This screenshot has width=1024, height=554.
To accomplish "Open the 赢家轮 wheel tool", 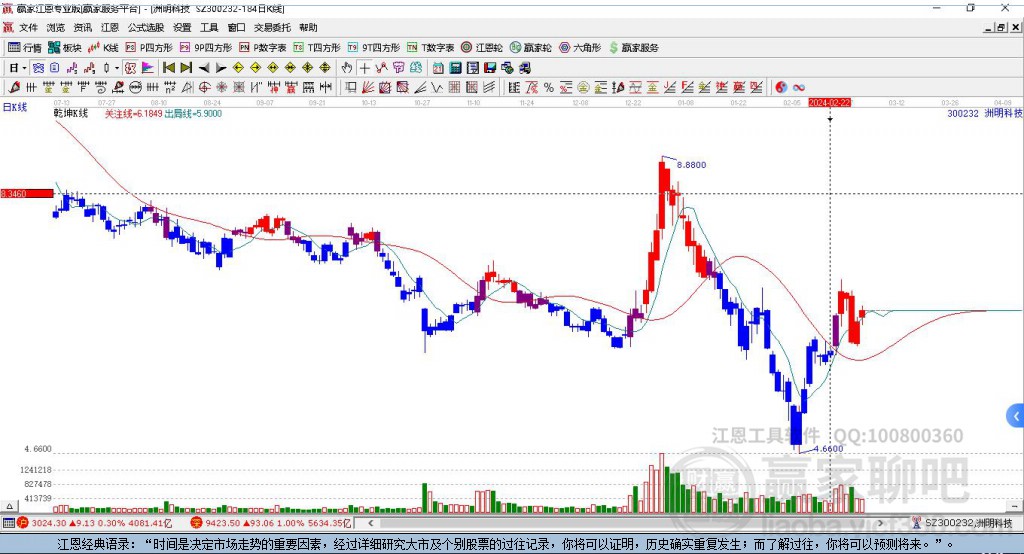I will point(531,48).
